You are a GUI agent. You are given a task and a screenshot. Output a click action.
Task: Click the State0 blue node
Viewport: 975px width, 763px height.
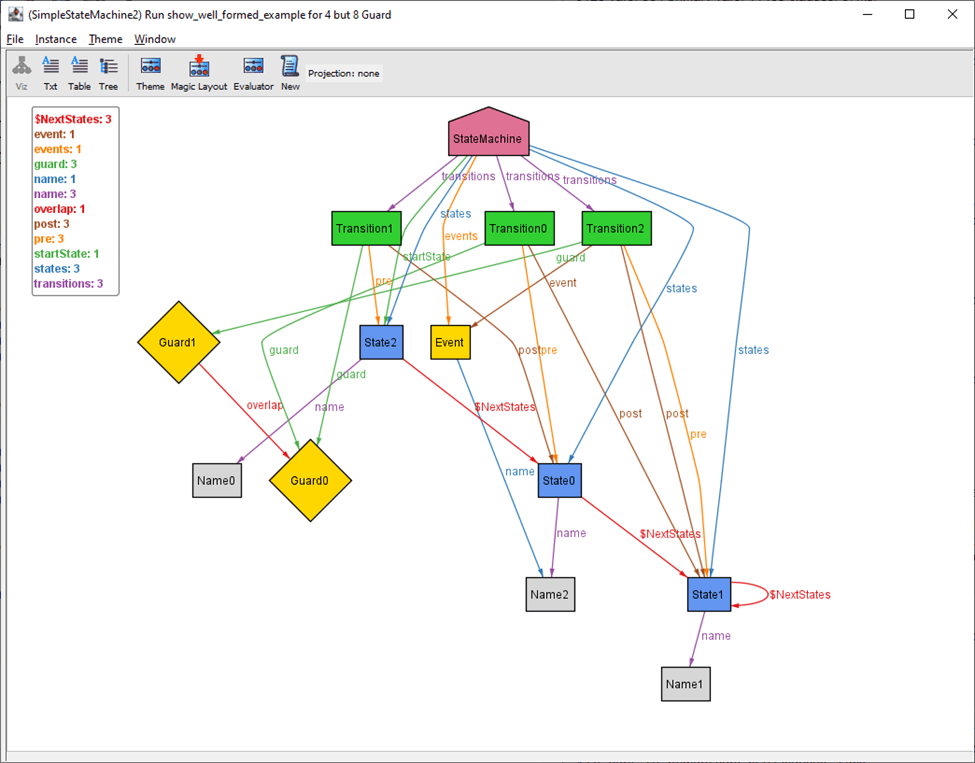[559, 481]
